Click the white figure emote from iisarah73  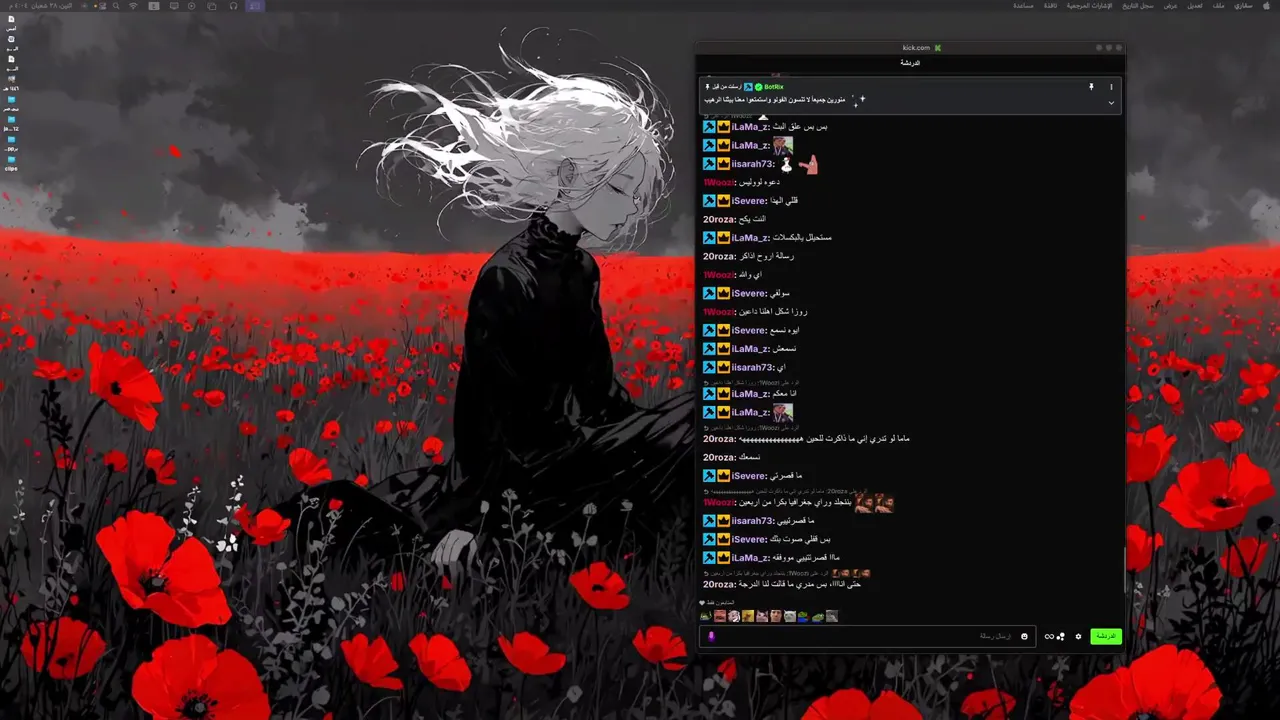tap(786, 164)
